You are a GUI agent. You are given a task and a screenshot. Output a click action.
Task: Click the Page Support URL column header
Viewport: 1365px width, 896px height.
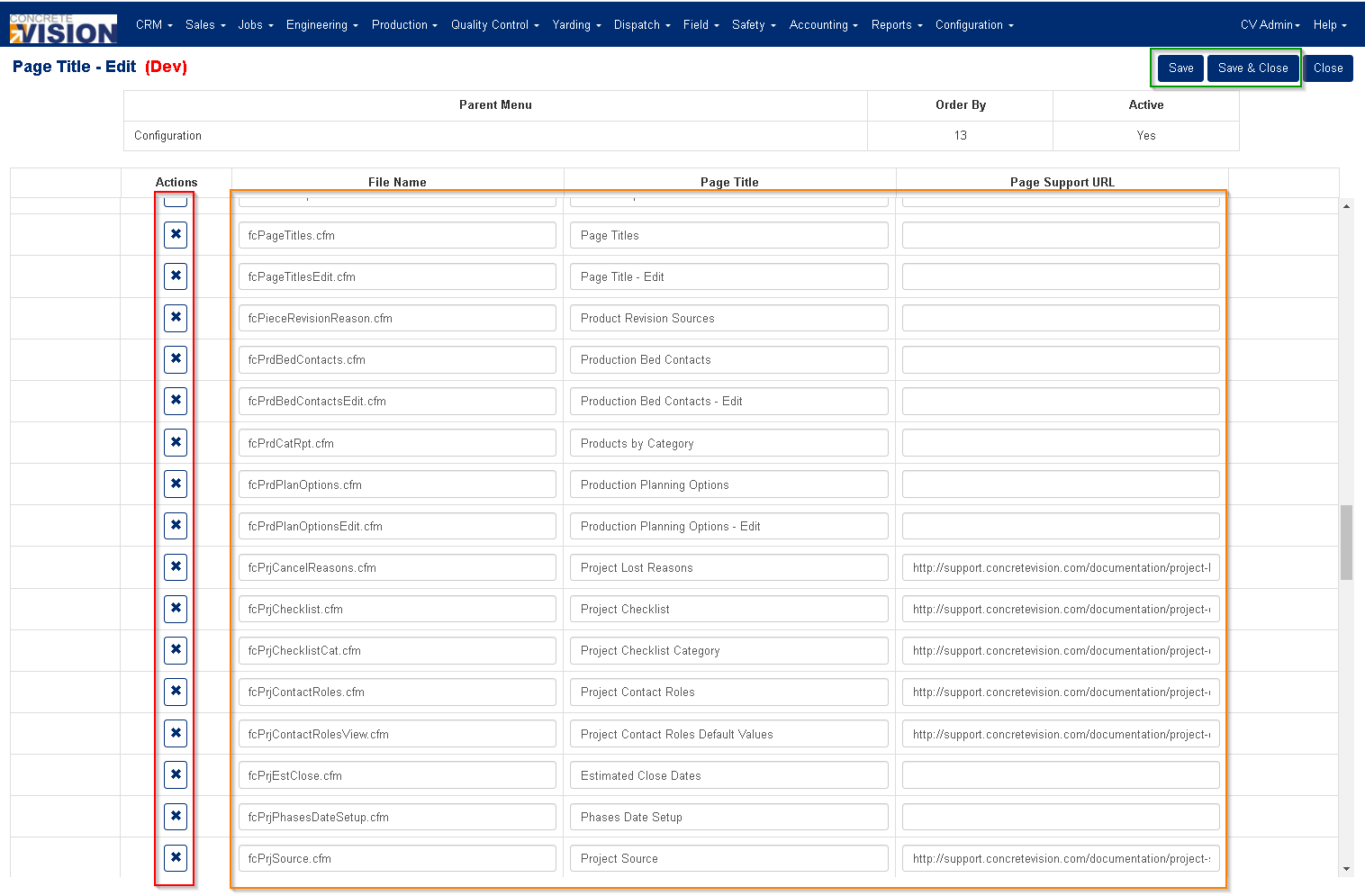tap(1062, 182)
